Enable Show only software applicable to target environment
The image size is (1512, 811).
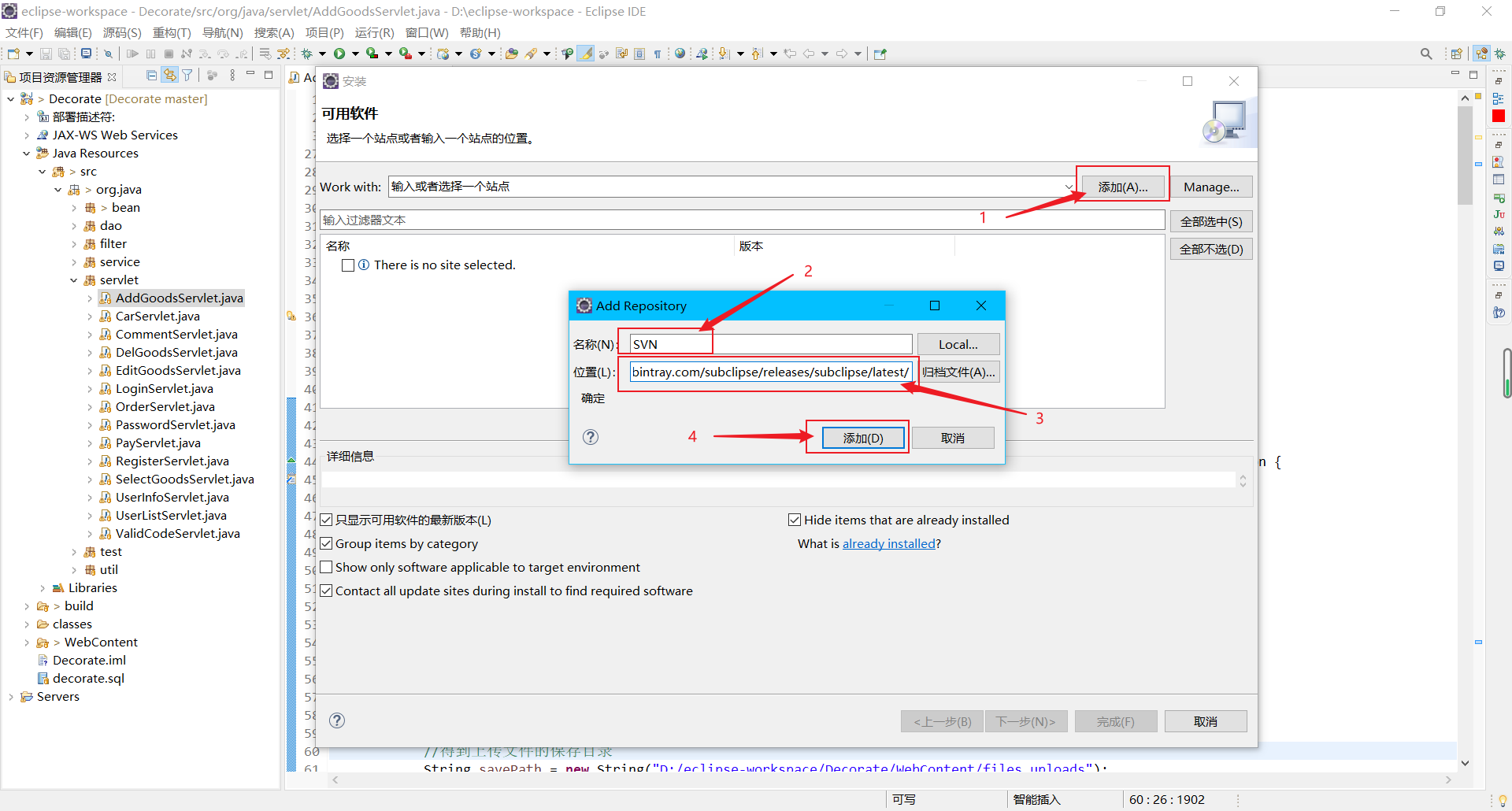tap(327, 567)
